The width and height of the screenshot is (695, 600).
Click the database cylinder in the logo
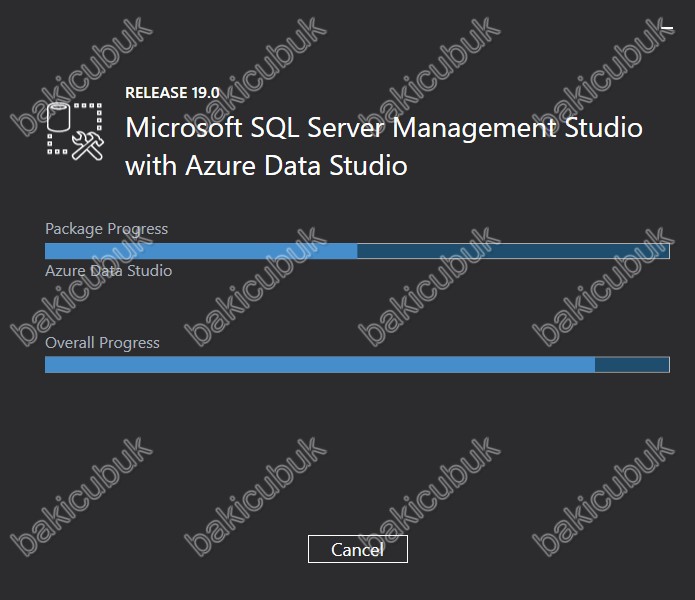pyautogui.click(x=59, y=117)
